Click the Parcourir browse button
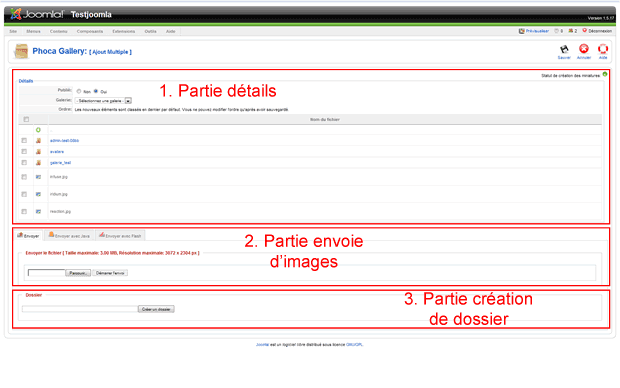The image size is (620, 388). (78, 273)
